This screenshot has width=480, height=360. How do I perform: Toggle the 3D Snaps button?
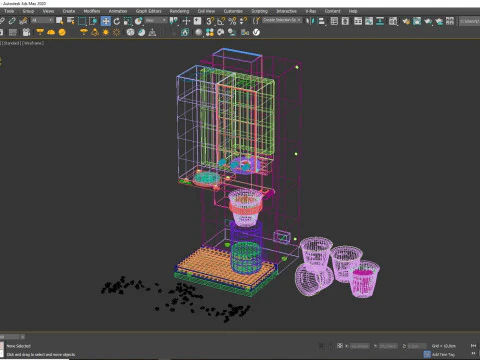click(210, 21)
